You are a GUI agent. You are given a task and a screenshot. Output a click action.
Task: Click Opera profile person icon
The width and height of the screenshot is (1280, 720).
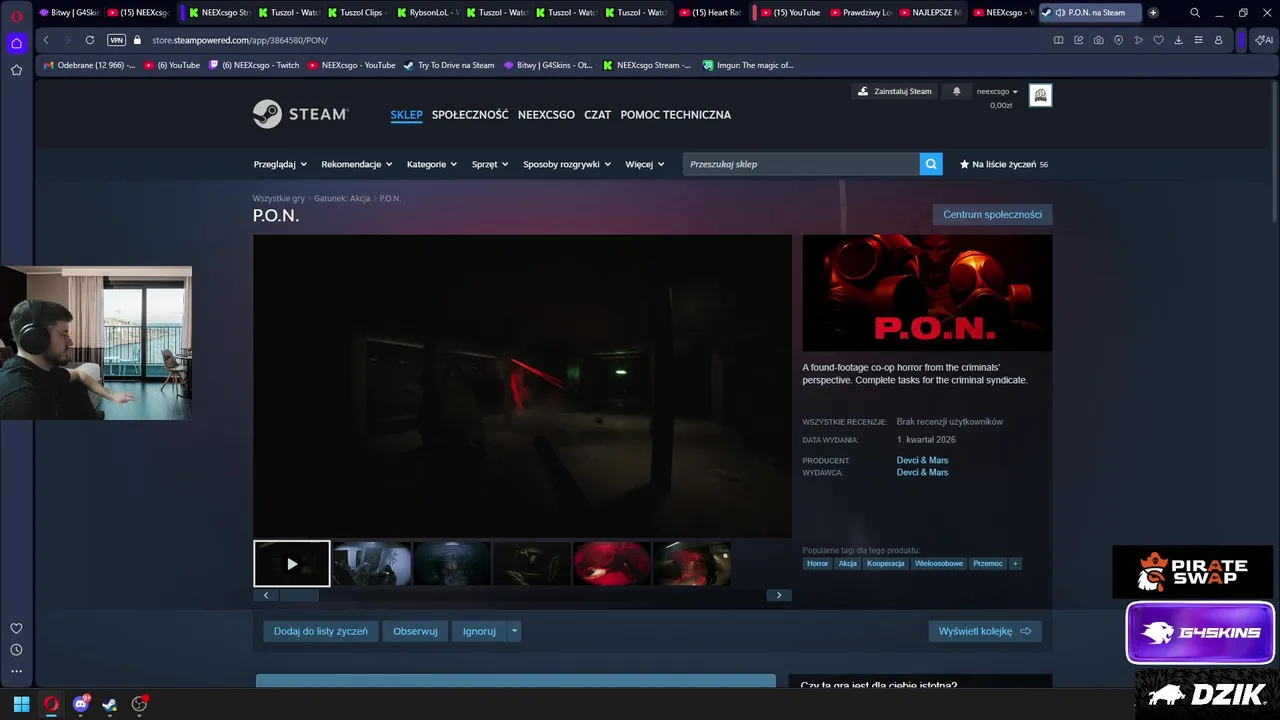coord(1219,40)
